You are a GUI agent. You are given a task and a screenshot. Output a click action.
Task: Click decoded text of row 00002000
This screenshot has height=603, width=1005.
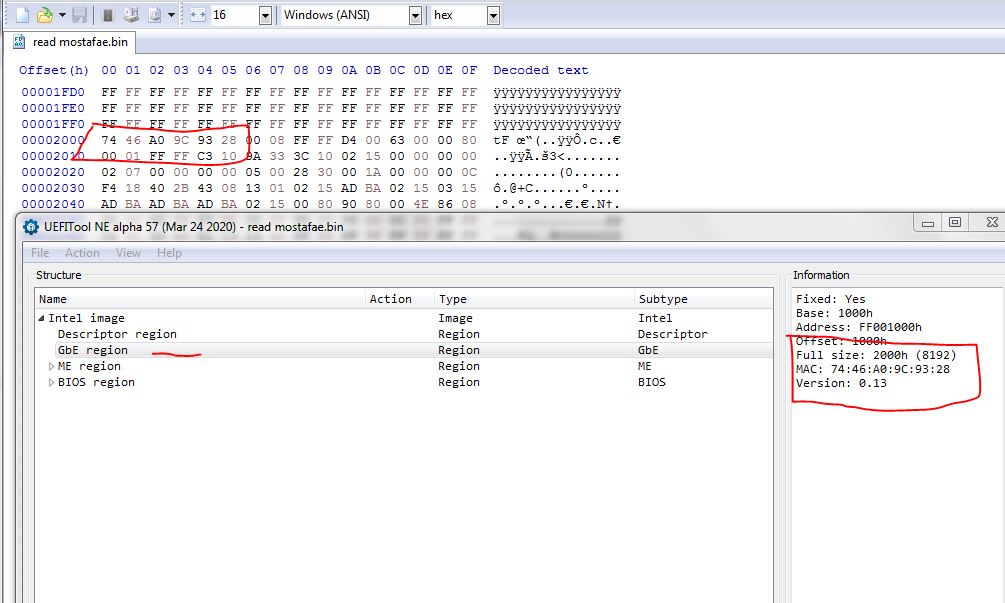click(557, 140)
